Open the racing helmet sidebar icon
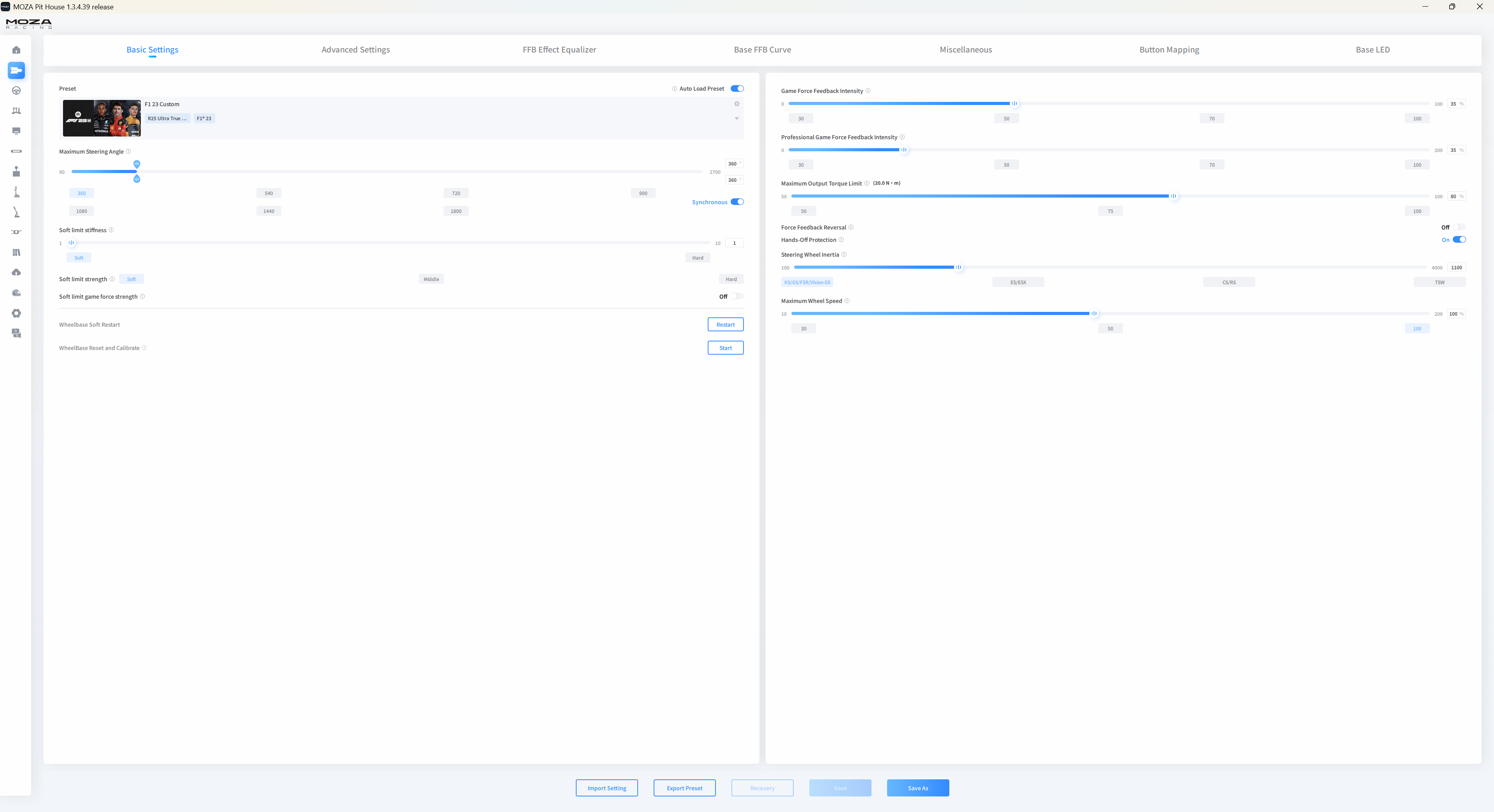The height and width of the screenshot is (812, 1494). (16, 293)
